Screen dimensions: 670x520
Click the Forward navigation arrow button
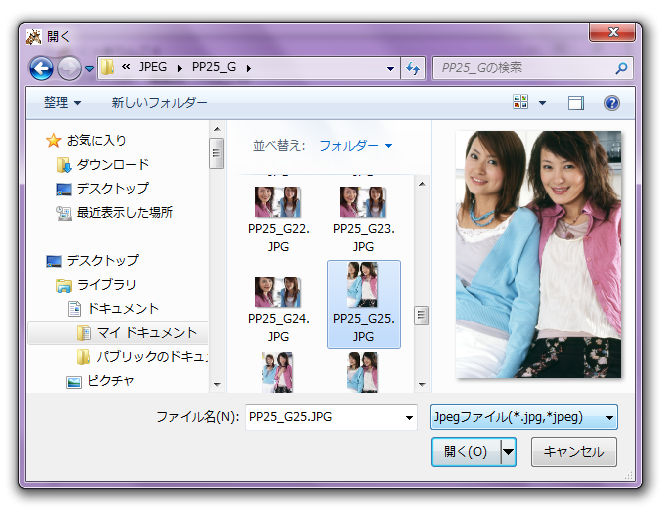pos(69,68)
